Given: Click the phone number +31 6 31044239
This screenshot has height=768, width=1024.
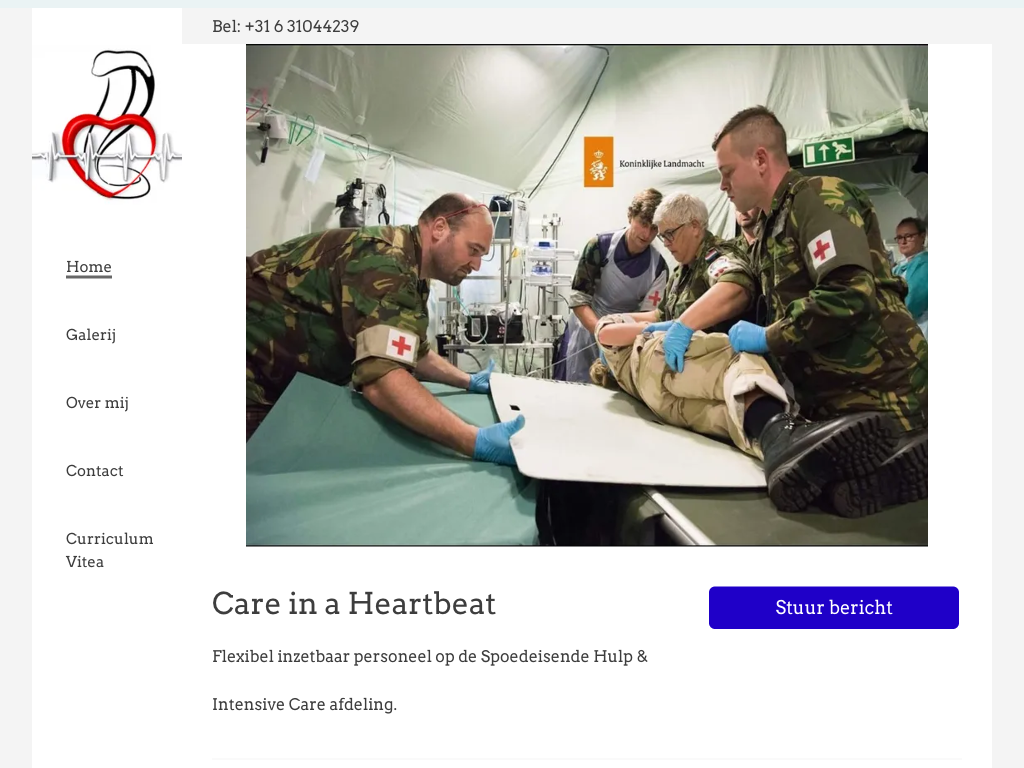Looking at the screenshot, I should pyautogui.click(x=302, y=26).
